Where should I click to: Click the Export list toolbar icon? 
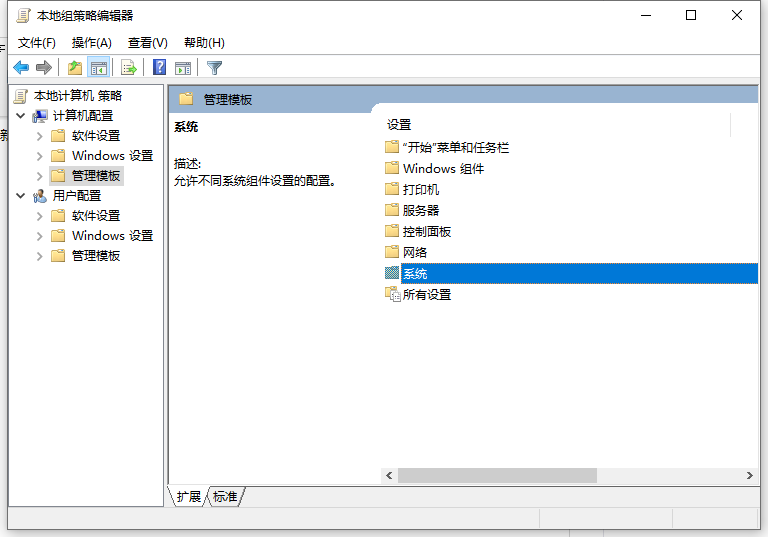click(x=128, y=68)
